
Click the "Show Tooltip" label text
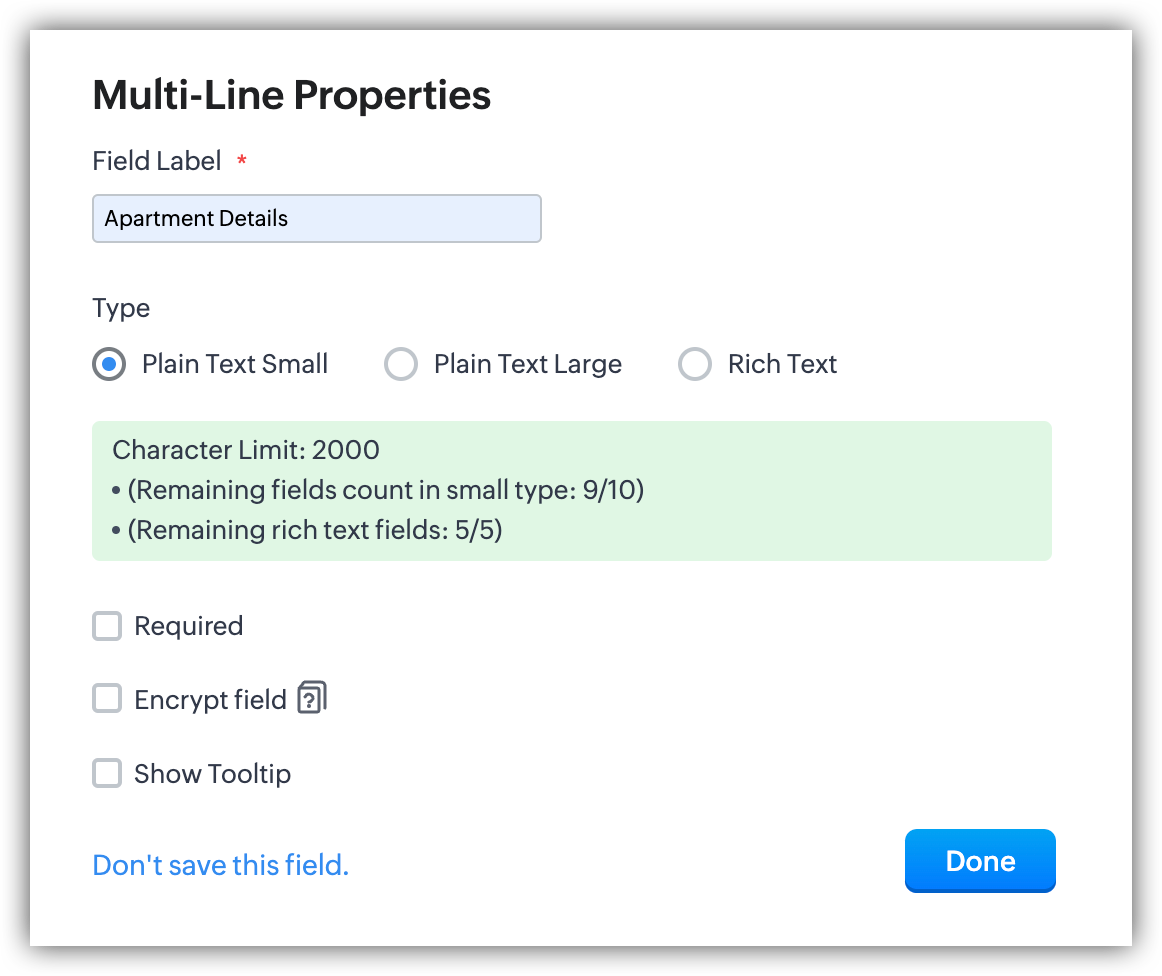point(212,773)
